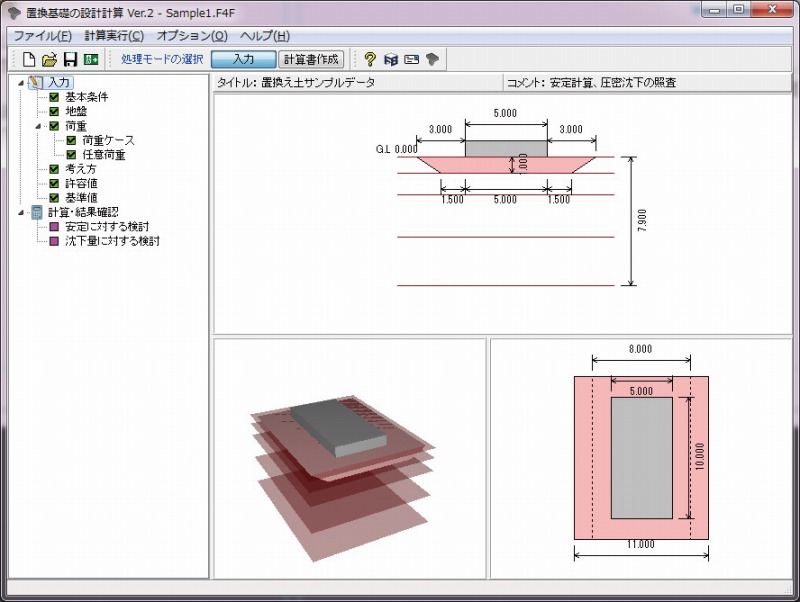Open the ファイル(F) menu
The width and height of the screenshot is (800, 602).
pos(42,36)
